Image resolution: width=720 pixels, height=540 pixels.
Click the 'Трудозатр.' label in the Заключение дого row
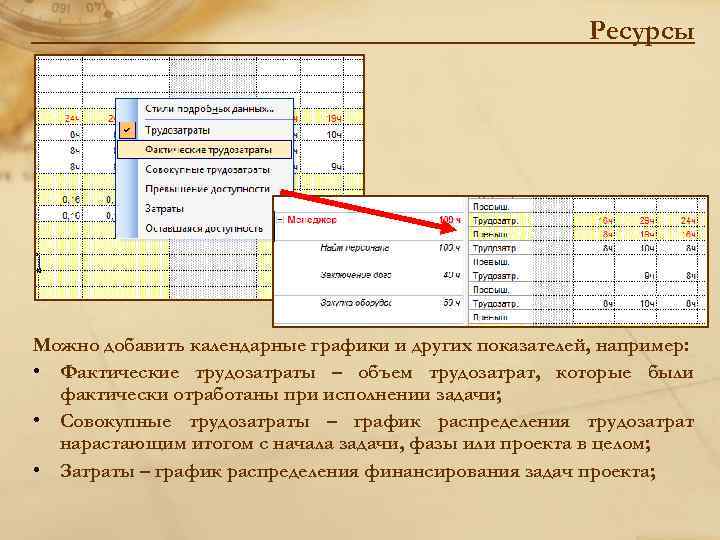[x=495, y=276]
